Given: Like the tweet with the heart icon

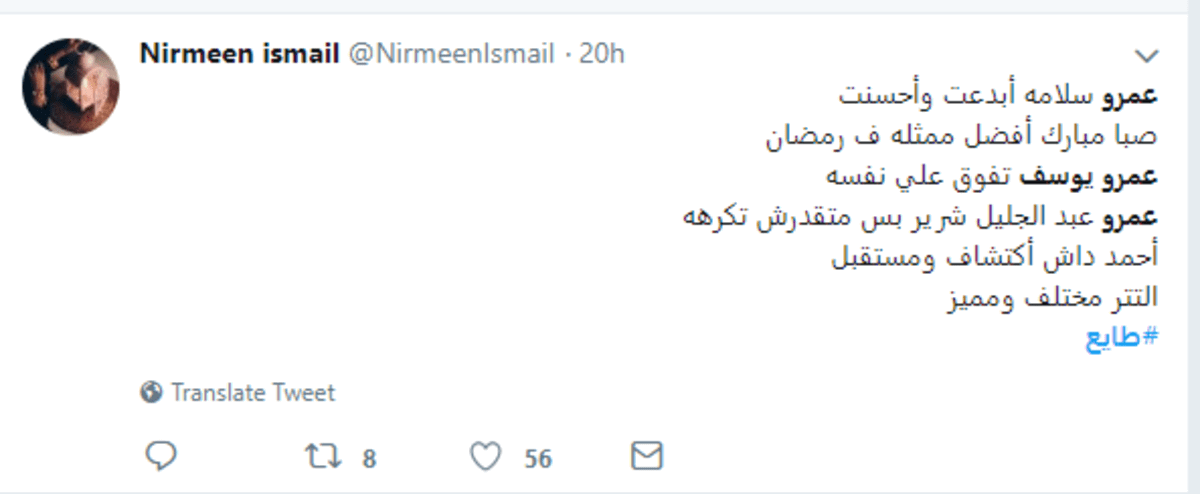Looking at the screenshot, I should point(486,458).
